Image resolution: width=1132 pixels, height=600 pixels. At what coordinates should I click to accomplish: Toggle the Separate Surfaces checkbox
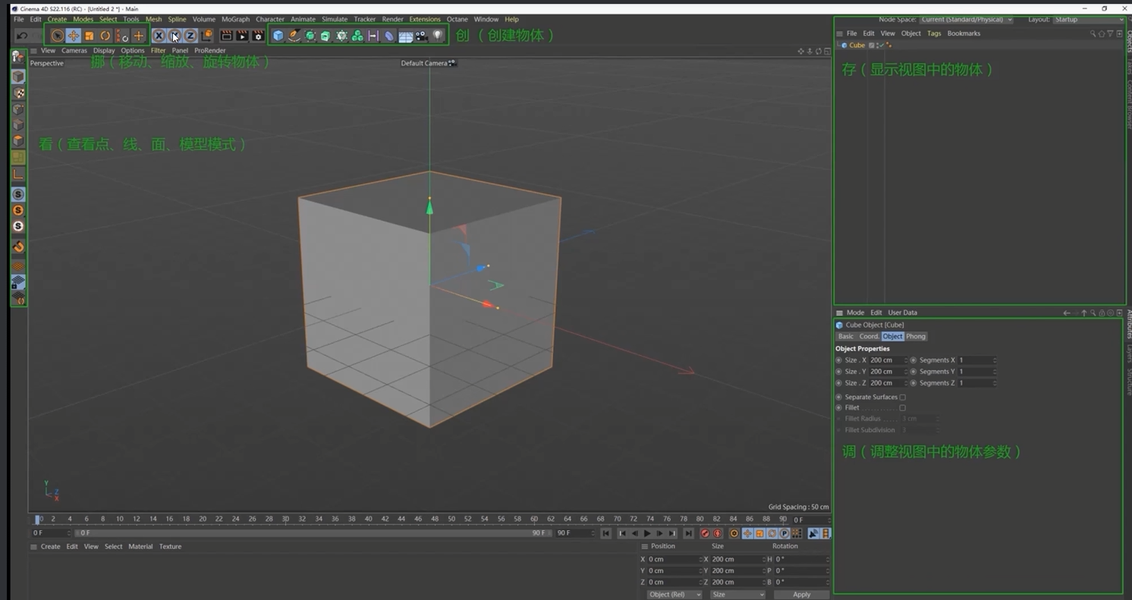[902, 397]
